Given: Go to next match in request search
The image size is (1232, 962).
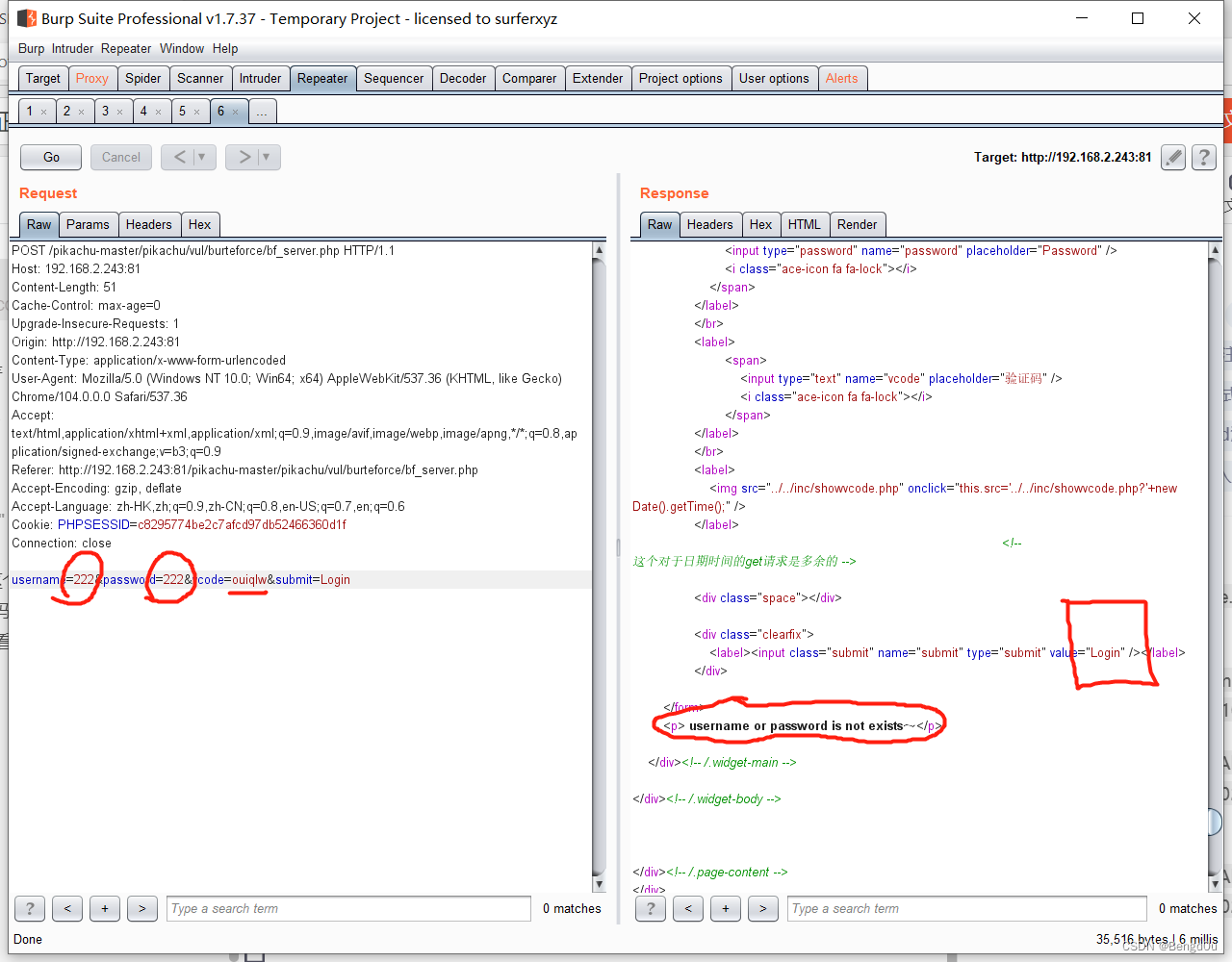Looking at the screenshot, I should tap(142, 908).
